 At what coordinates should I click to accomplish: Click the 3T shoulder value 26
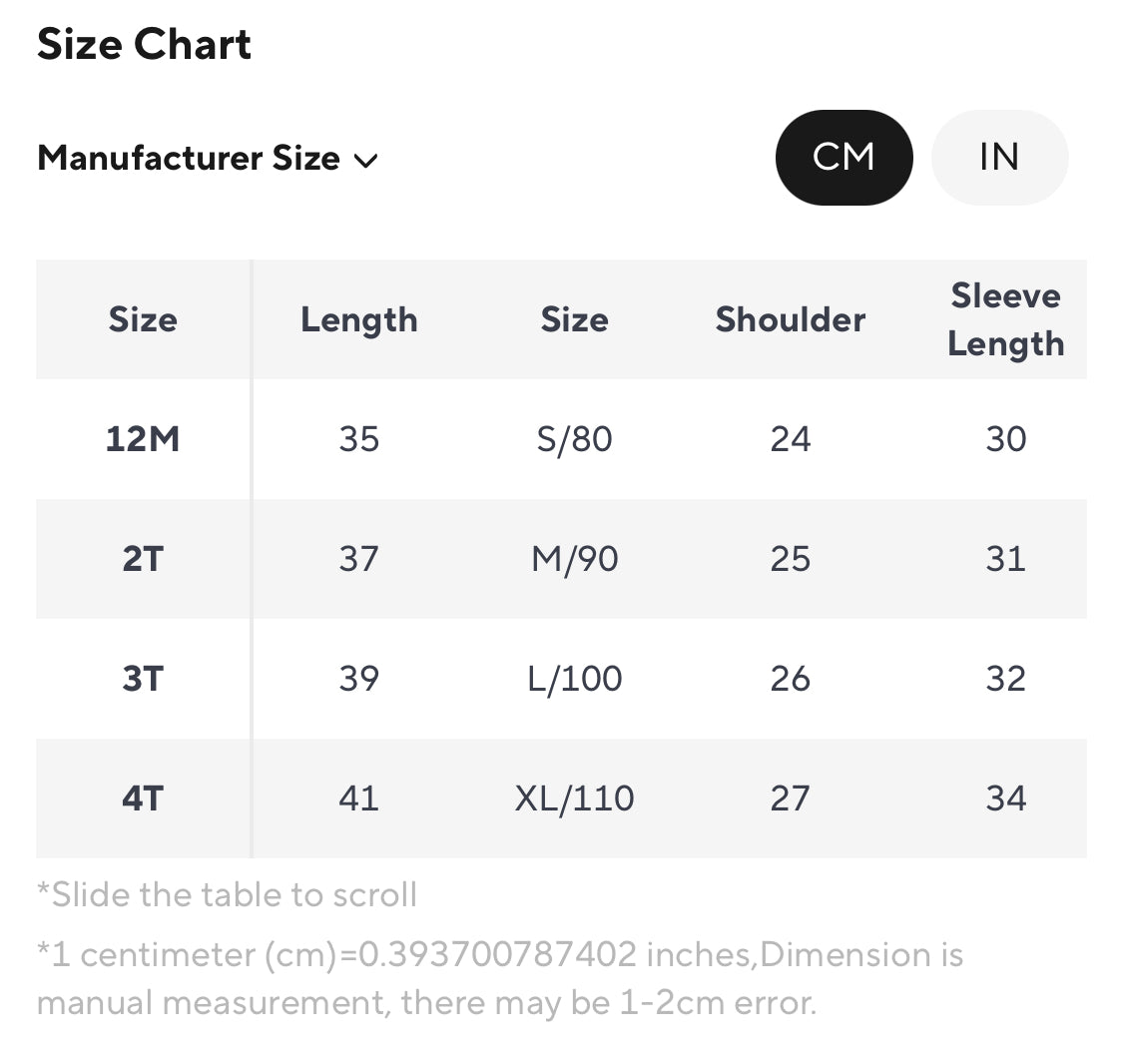tap(791, 678)
